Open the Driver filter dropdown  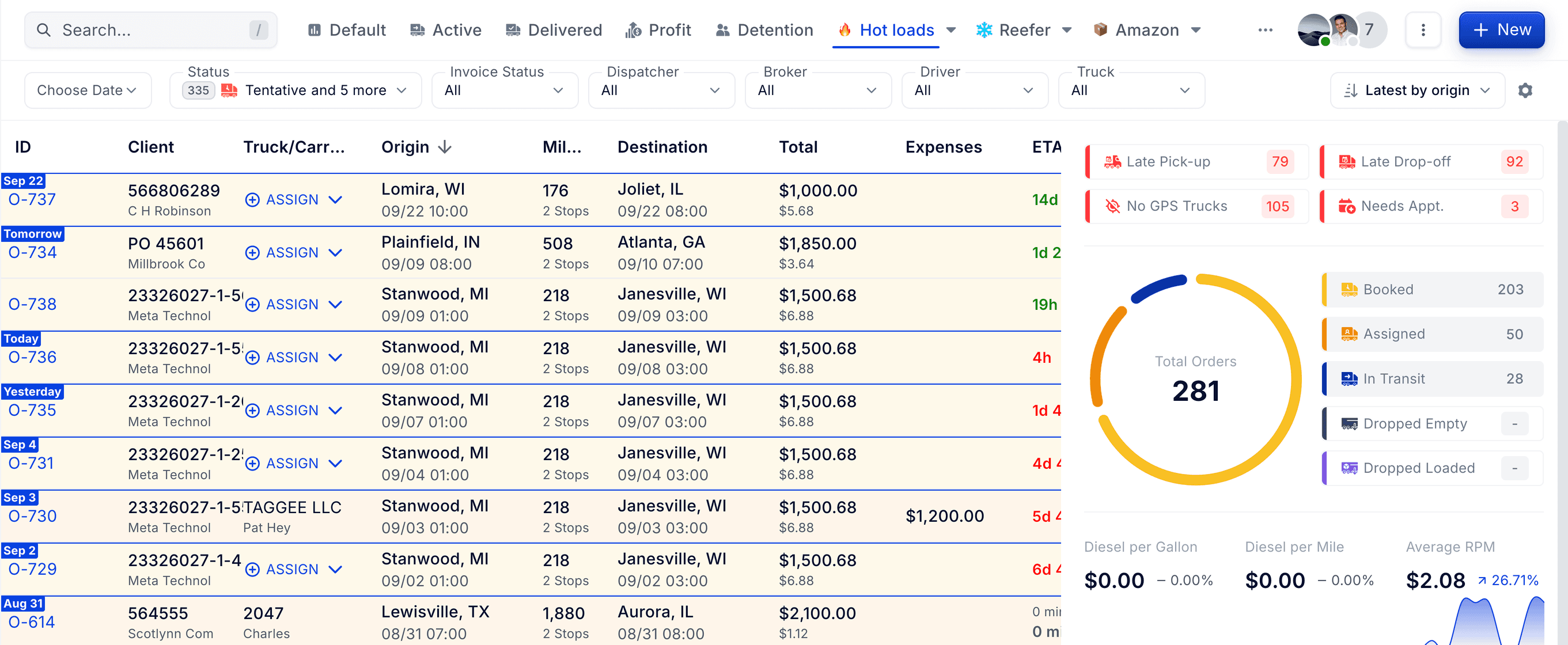coord(975,90)
